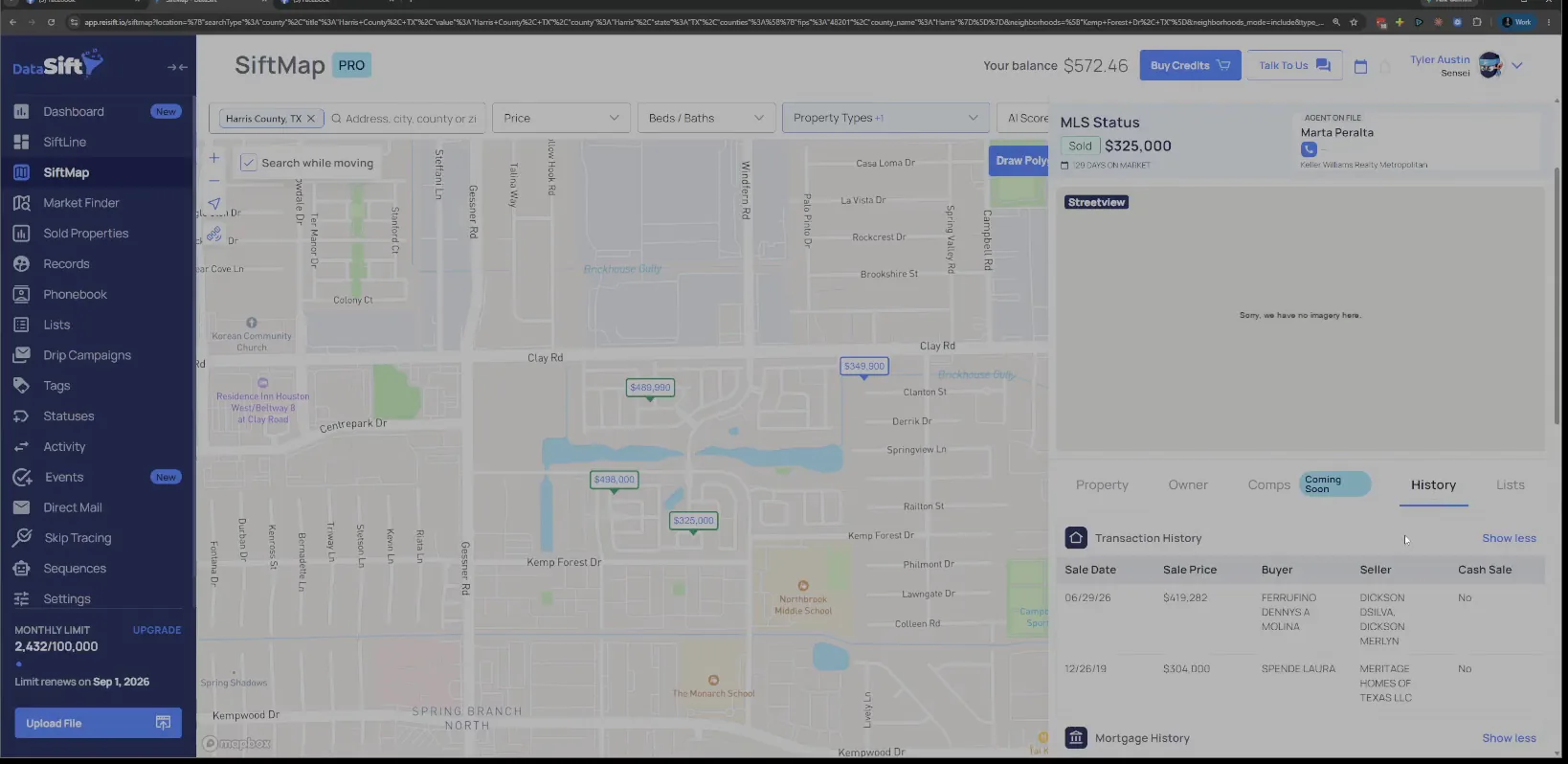
Task: Select the $489,990 map price marker
Action: click(650, 388)
